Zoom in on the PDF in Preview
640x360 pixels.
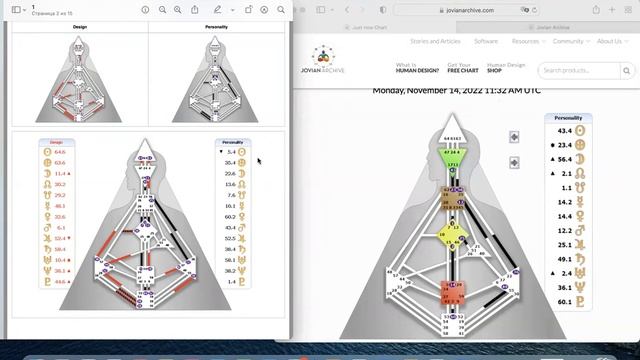(x=178, y=9)
